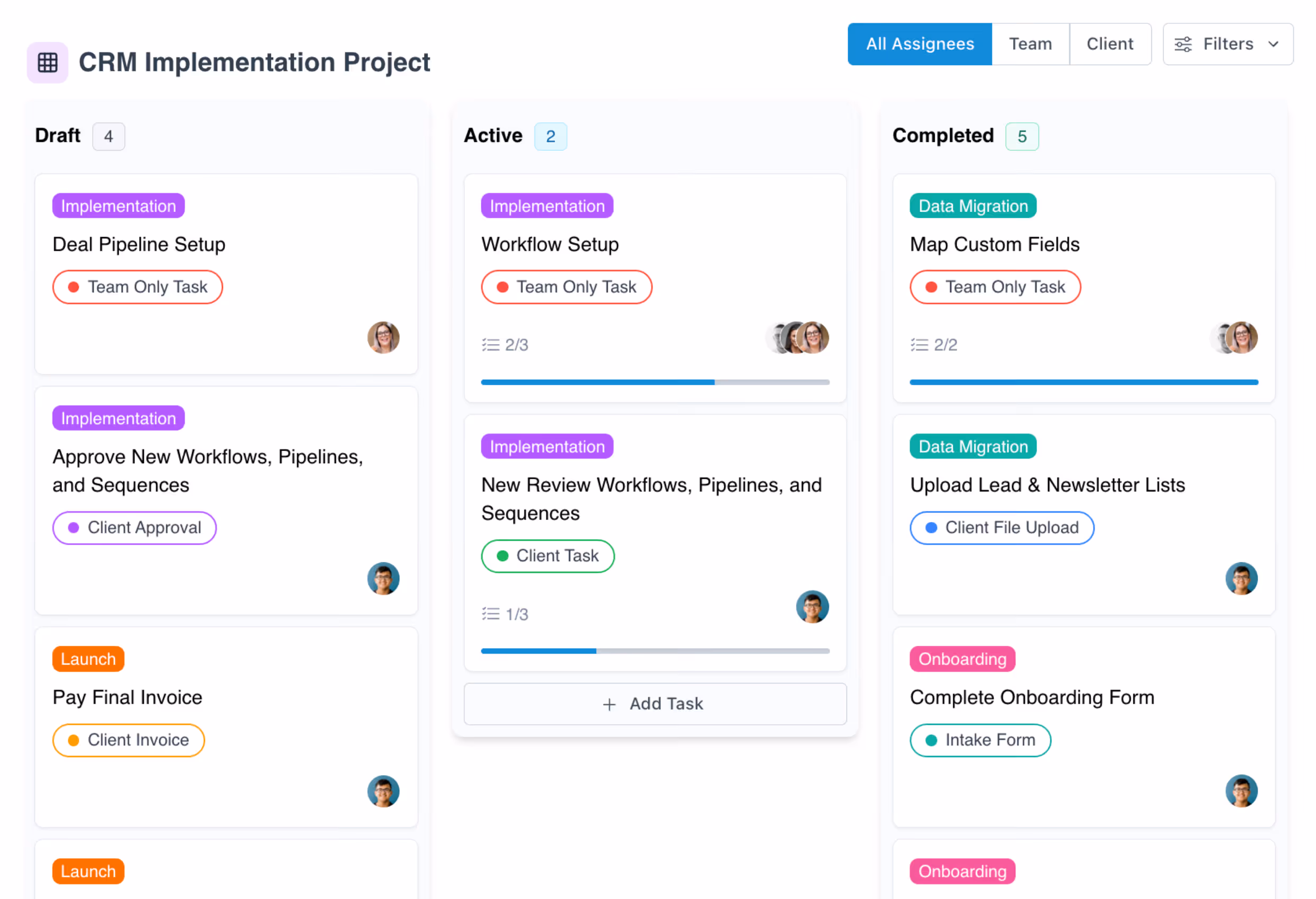Switch to All Assignees view
This screenshot has width=1316, height=899.
pos(920,44)
